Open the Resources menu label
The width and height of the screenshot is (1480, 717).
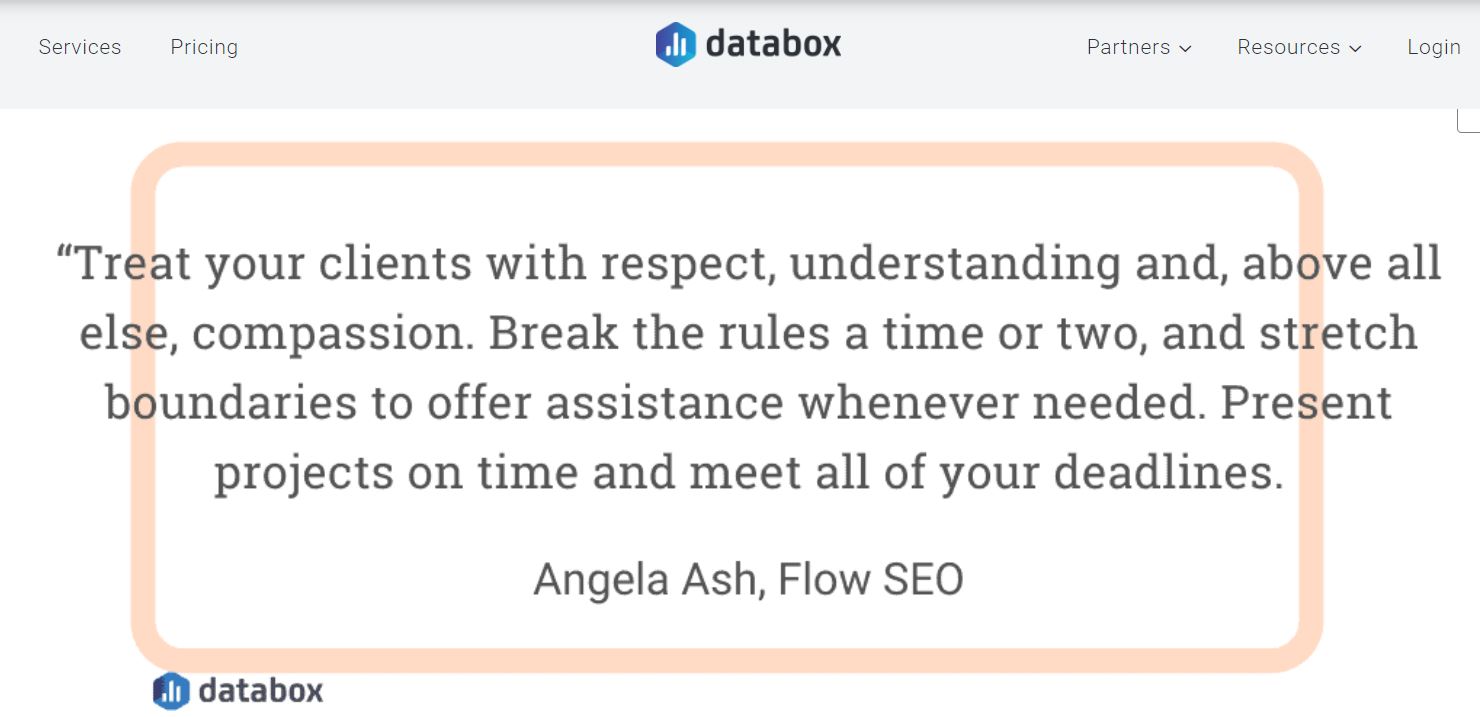1288,47
